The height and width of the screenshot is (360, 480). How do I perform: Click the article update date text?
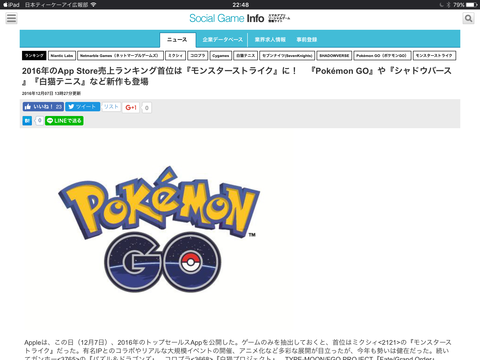click(51, 93)
